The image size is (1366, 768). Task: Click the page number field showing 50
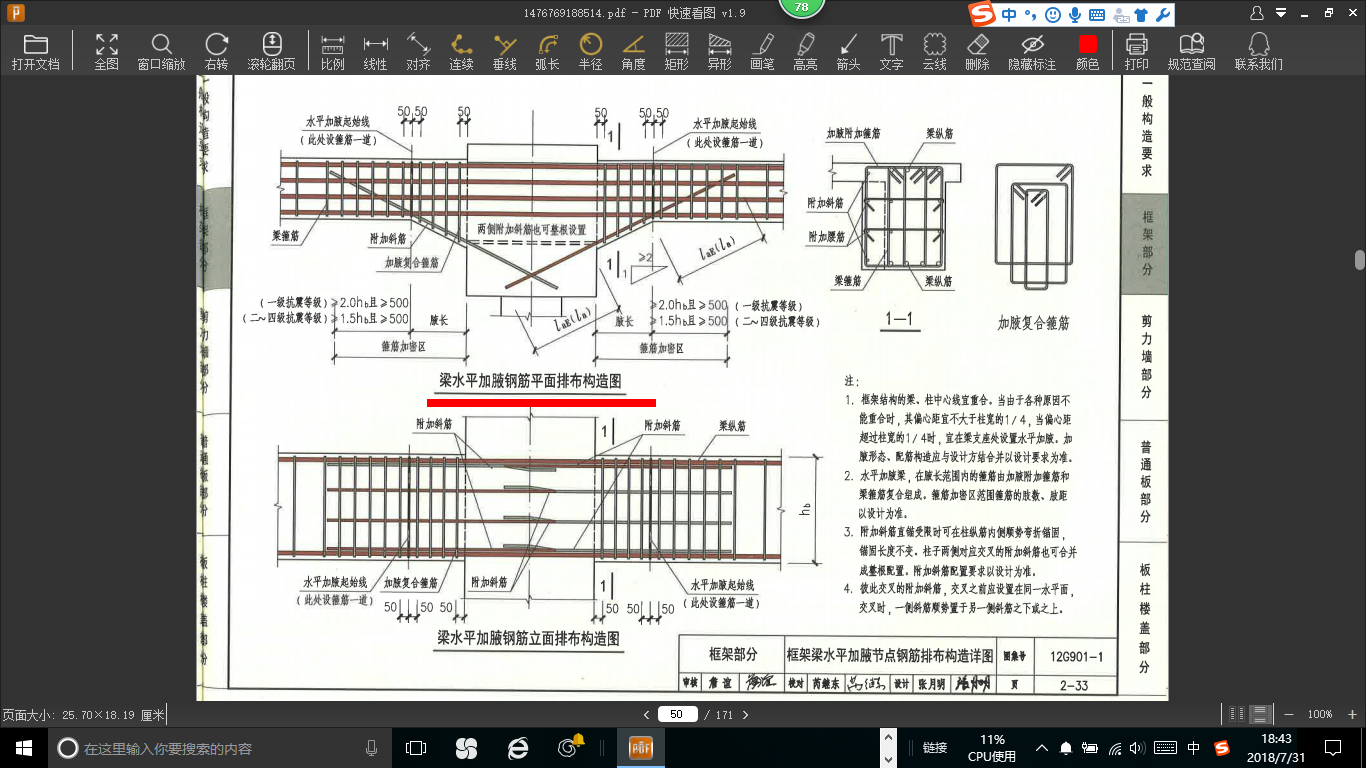(677, 714)
